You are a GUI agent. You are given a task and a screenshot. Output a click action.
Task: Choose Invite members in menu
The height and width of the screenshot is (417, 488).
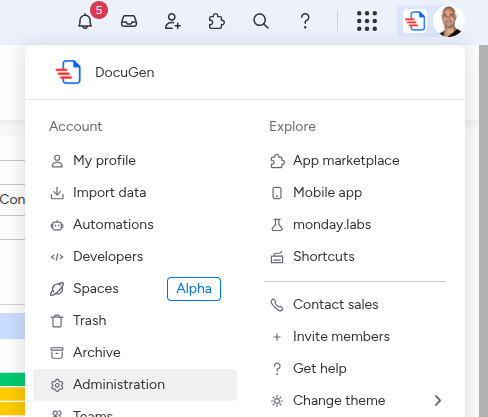point(341,337)
